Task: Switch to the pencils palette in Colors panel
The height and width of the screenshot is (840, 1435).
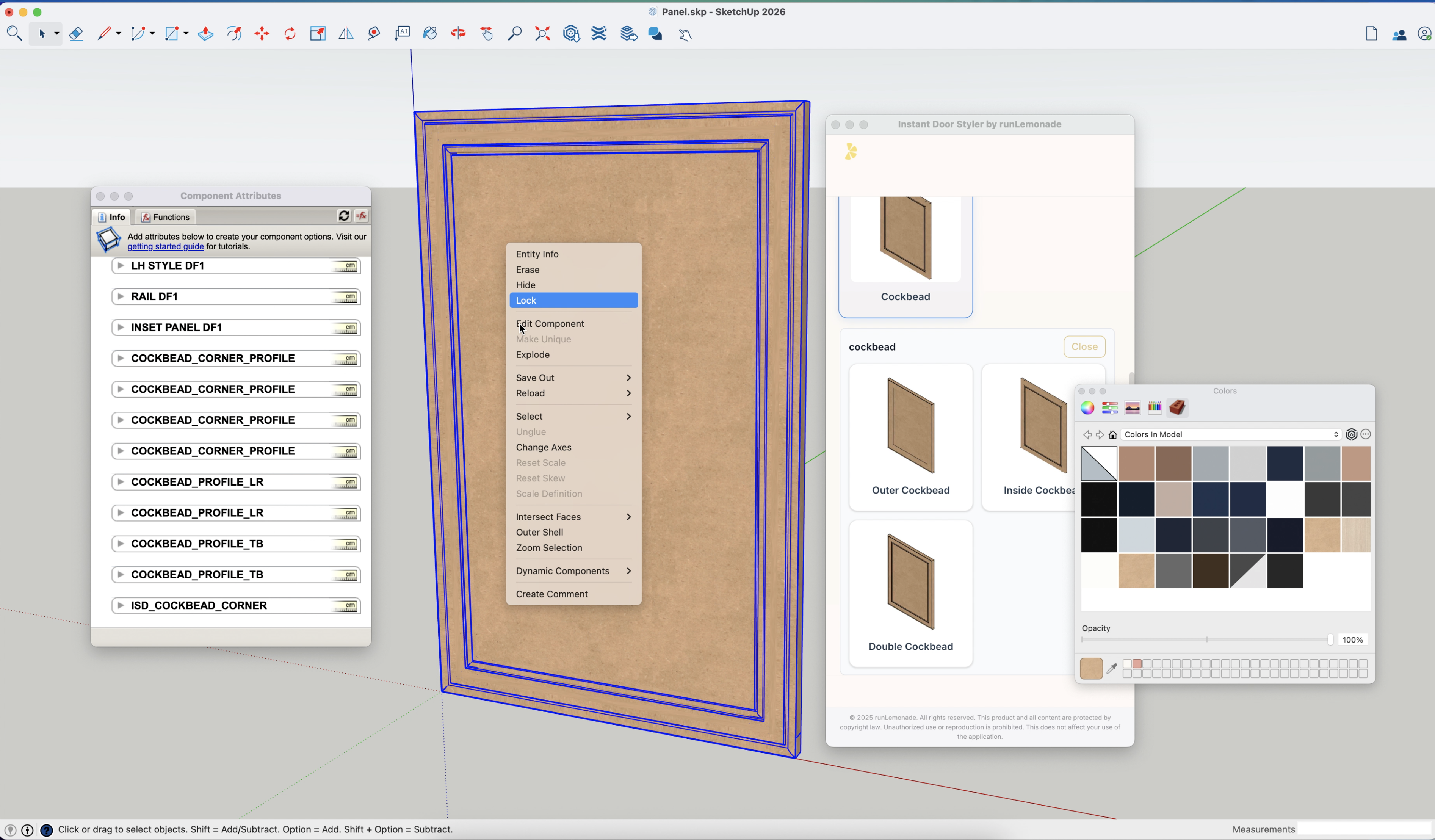Action: [x=1155, y=408]
